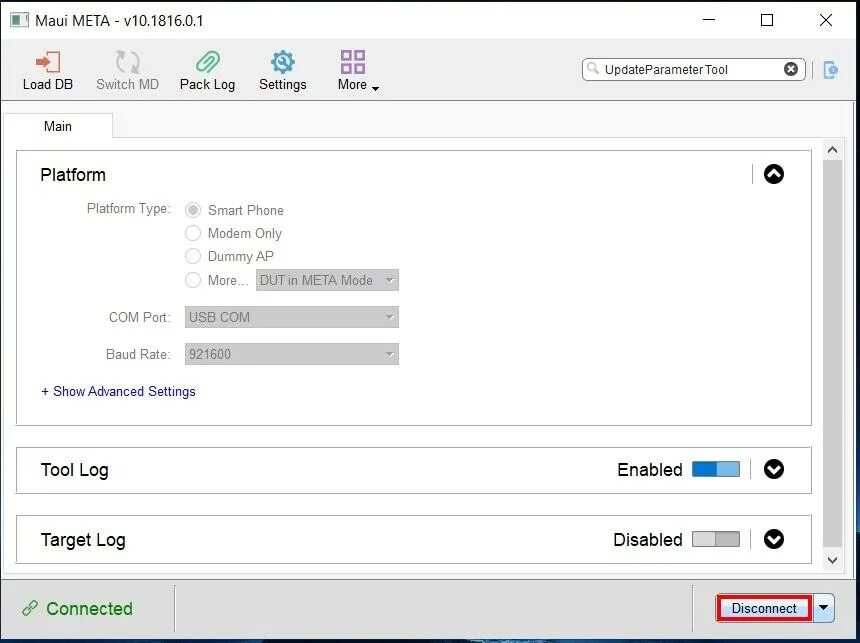Screen dimensions: 860x643
Task: Collapse the Platform section chevron
Action: (x=773, y=174)
